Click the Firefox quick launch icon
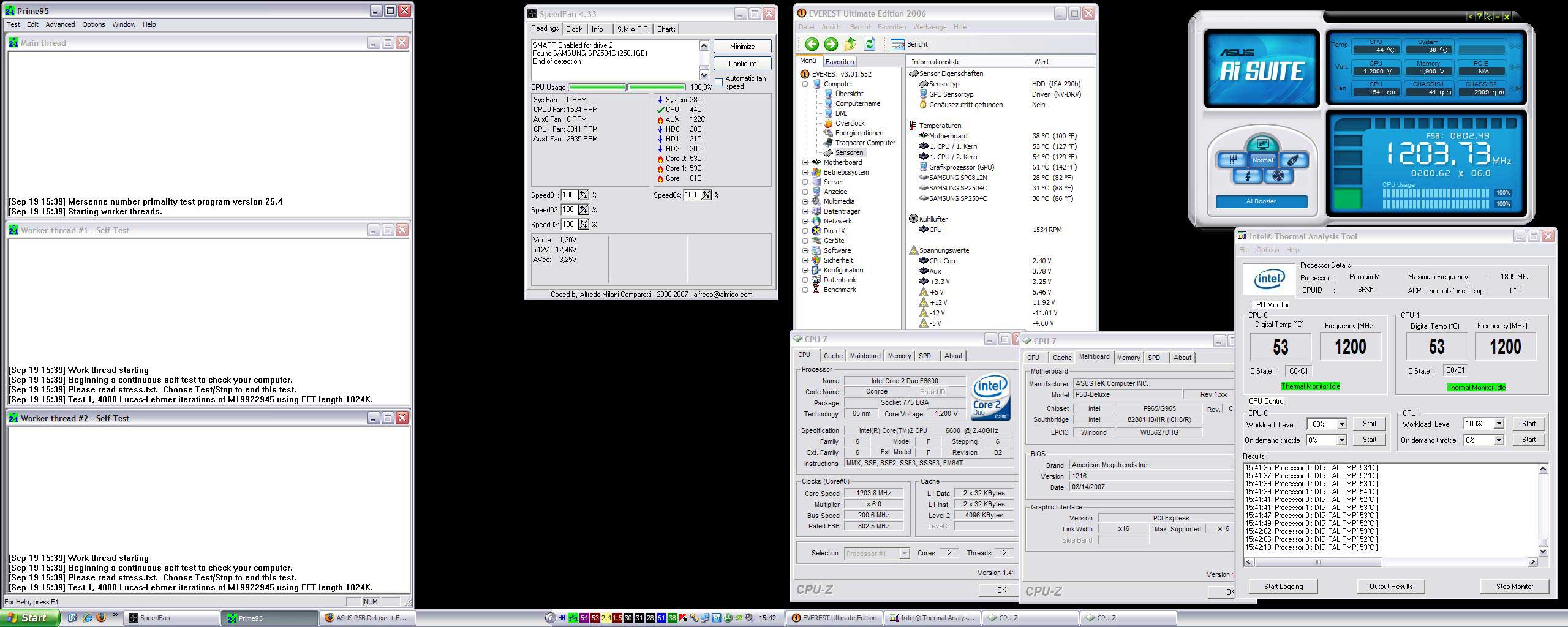The width and height of the screenshot is (1568, 627). tap(101, 618)
